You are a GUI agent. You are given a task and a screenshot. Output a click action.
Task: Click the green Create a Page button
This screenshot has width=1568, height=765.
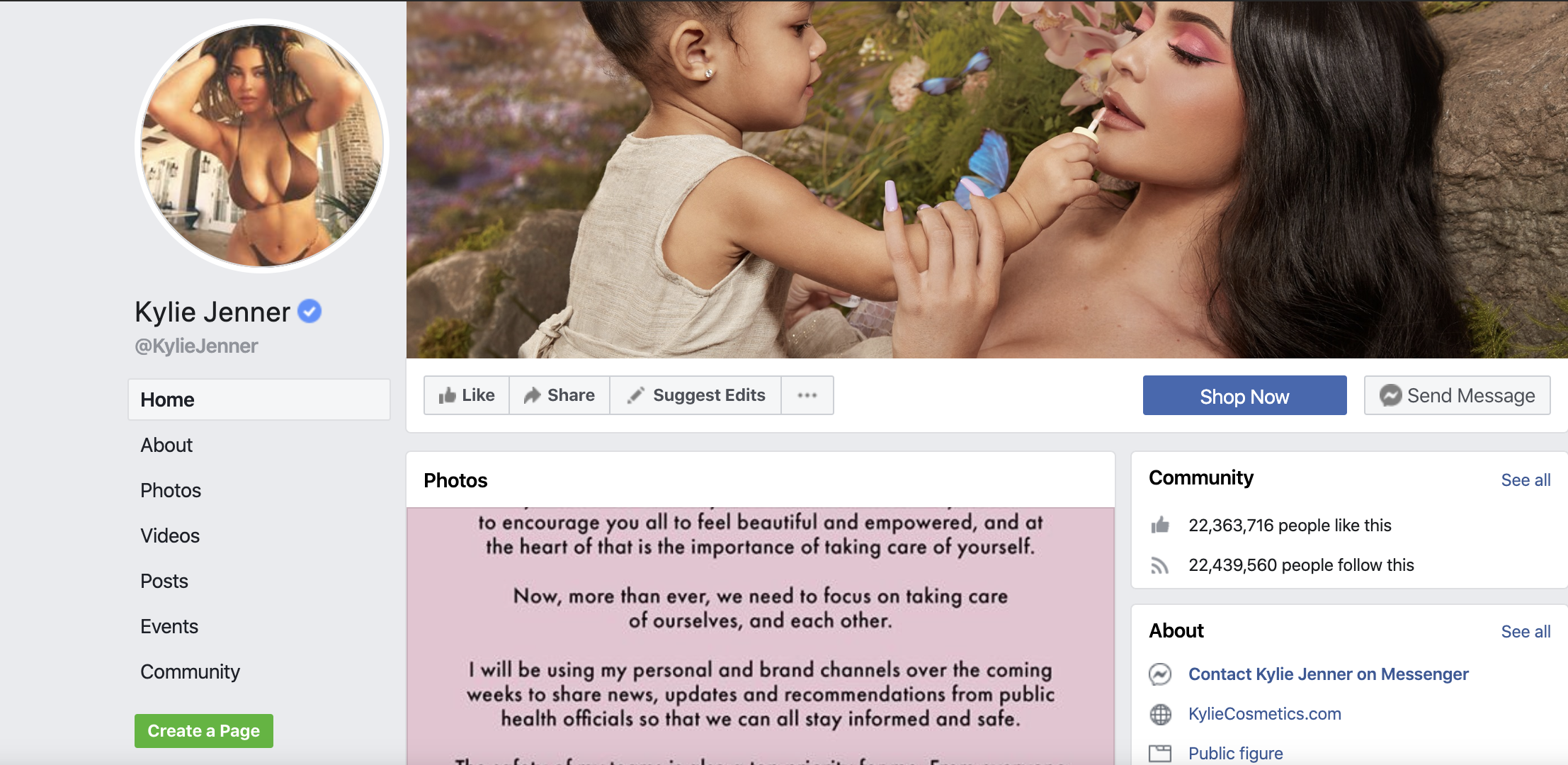click(204, 731)
